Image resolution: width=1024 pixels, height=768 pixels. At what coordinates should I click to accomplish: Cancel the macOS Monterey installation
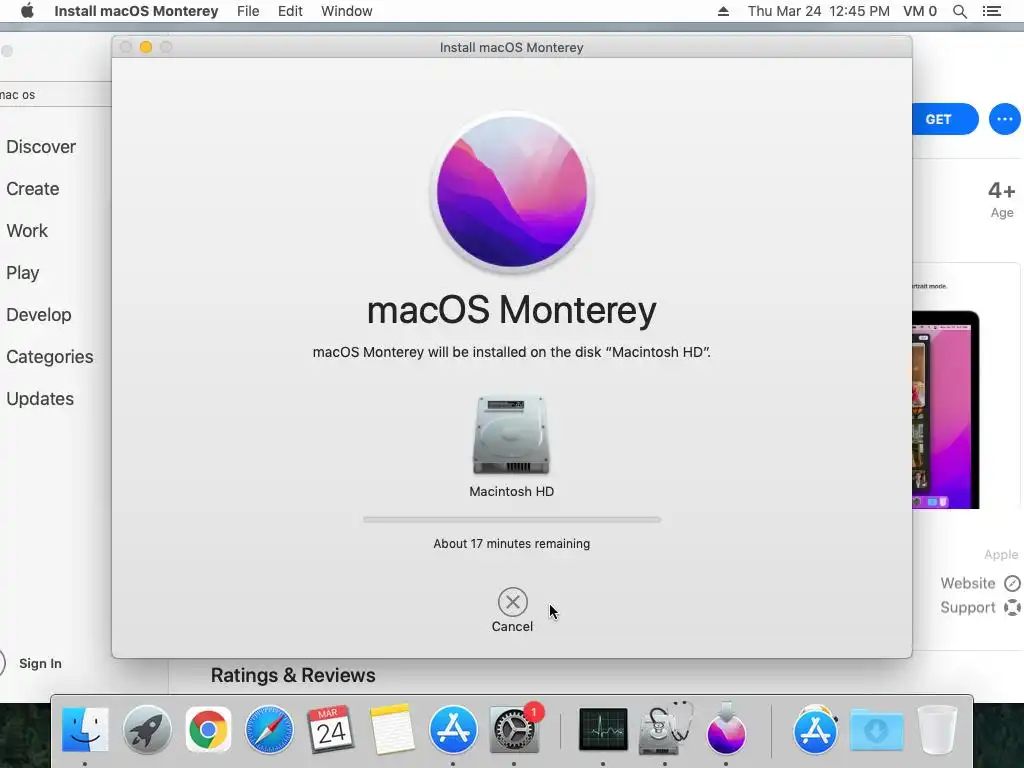pyautogui.click(x=513, y=602)
